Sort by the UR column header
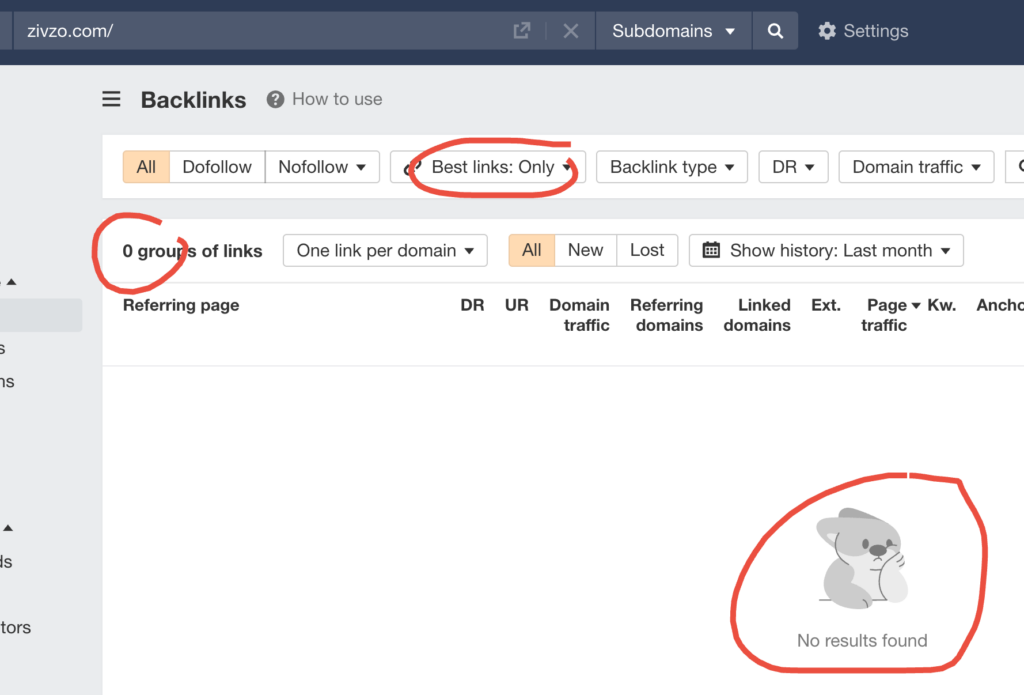1024x695 pixels. 517,305
